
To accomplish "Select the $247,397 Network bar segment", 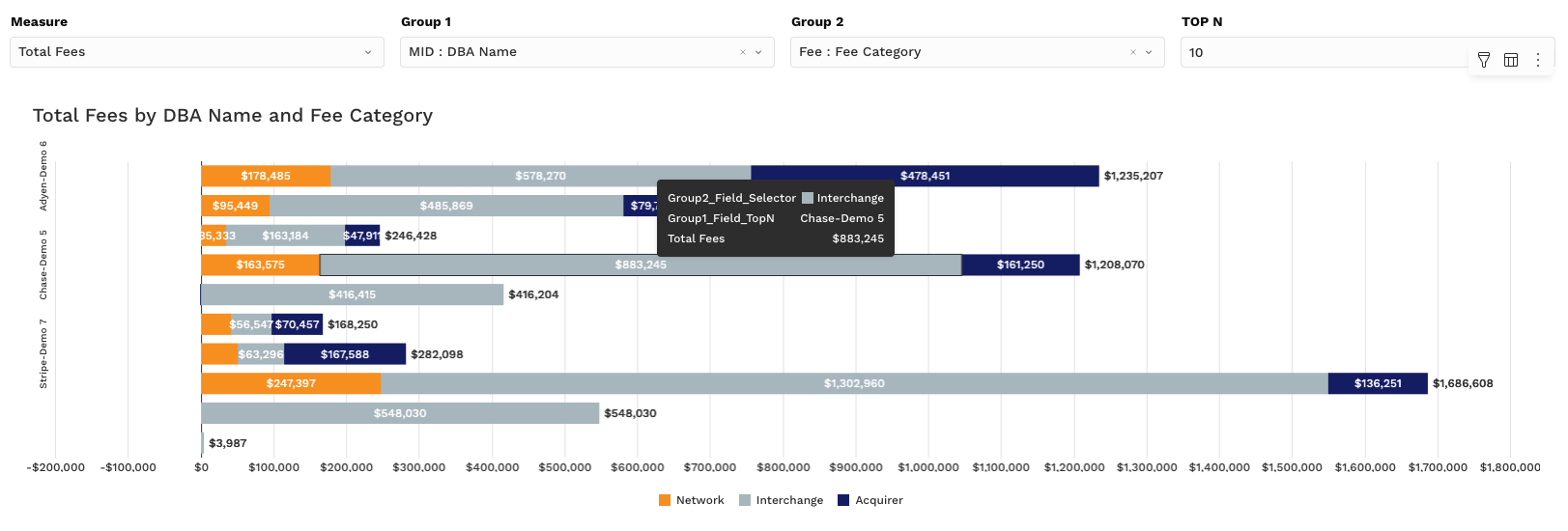I will coord(291,383).
